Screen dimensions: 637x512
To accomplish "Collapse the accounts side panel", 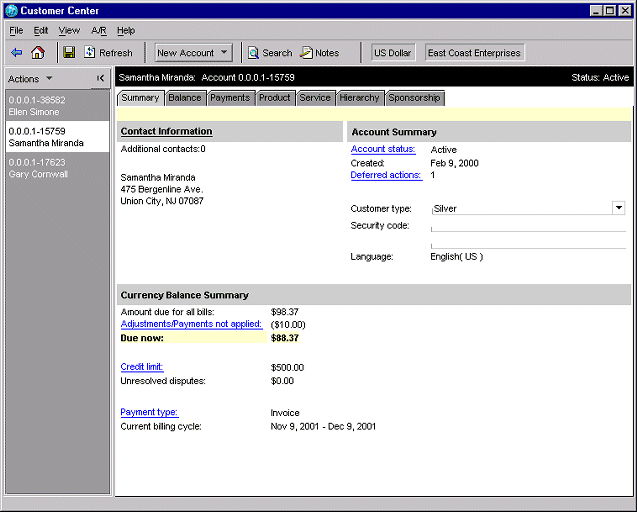I will [x=100, y=78].
